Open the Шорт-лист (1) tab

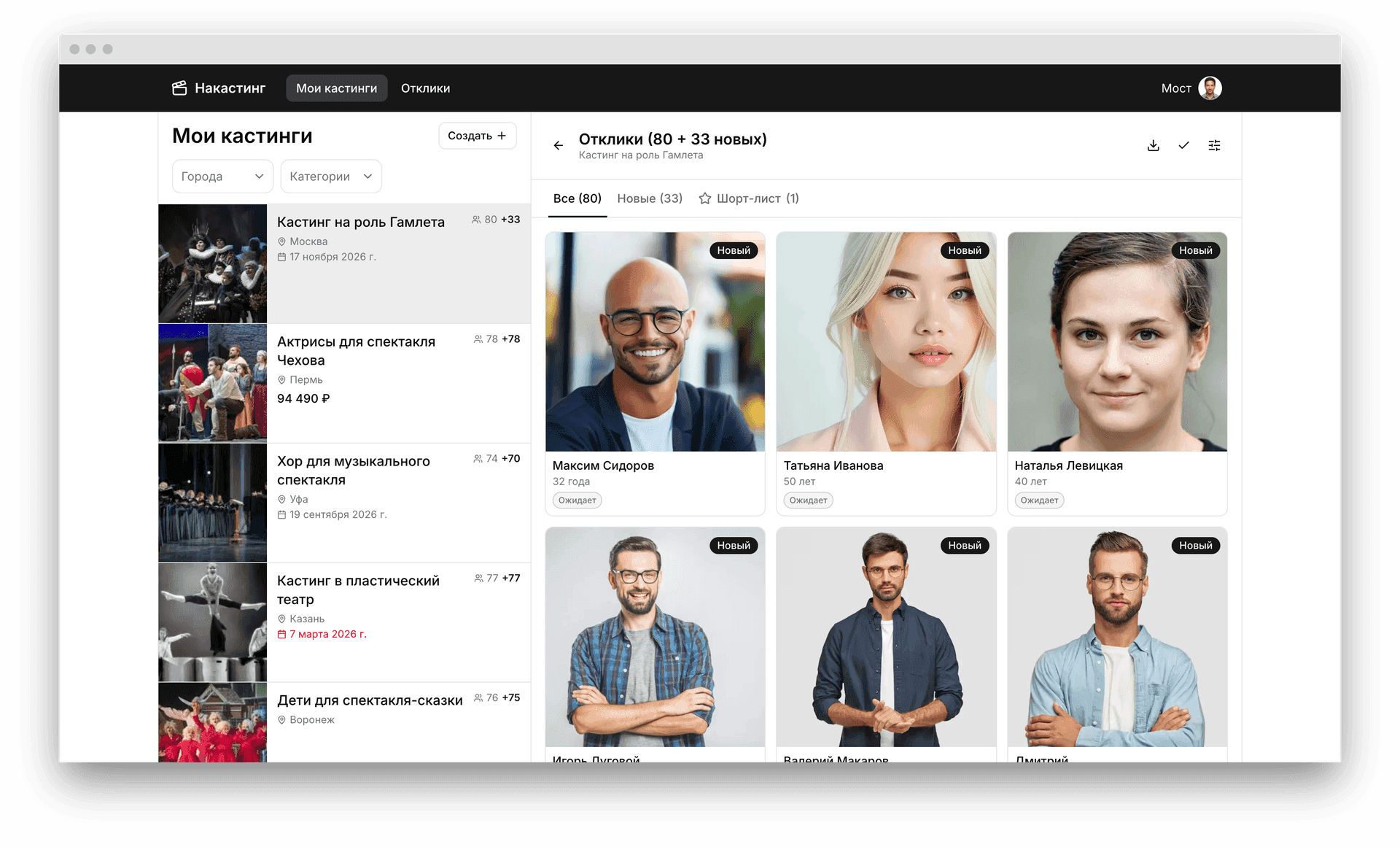point(749,198)
